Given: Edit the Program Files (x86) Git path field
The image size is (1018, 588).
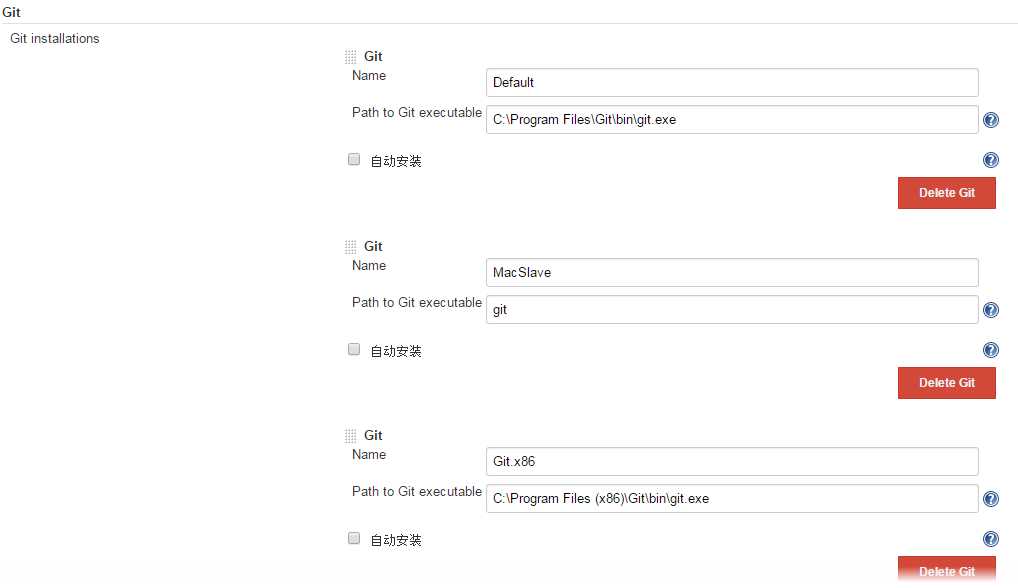Looking at the screenshot, I should pyautogui.click(x=732, y=498).
